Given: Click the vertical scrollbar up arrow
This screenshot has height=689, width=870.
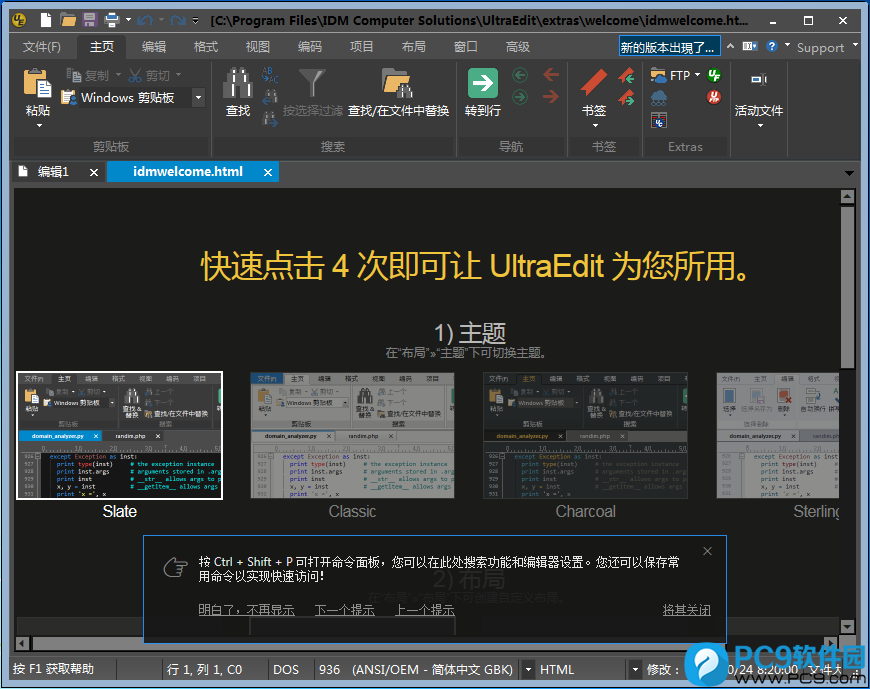Looking at the screenshot, I should [x=847, y=196].
